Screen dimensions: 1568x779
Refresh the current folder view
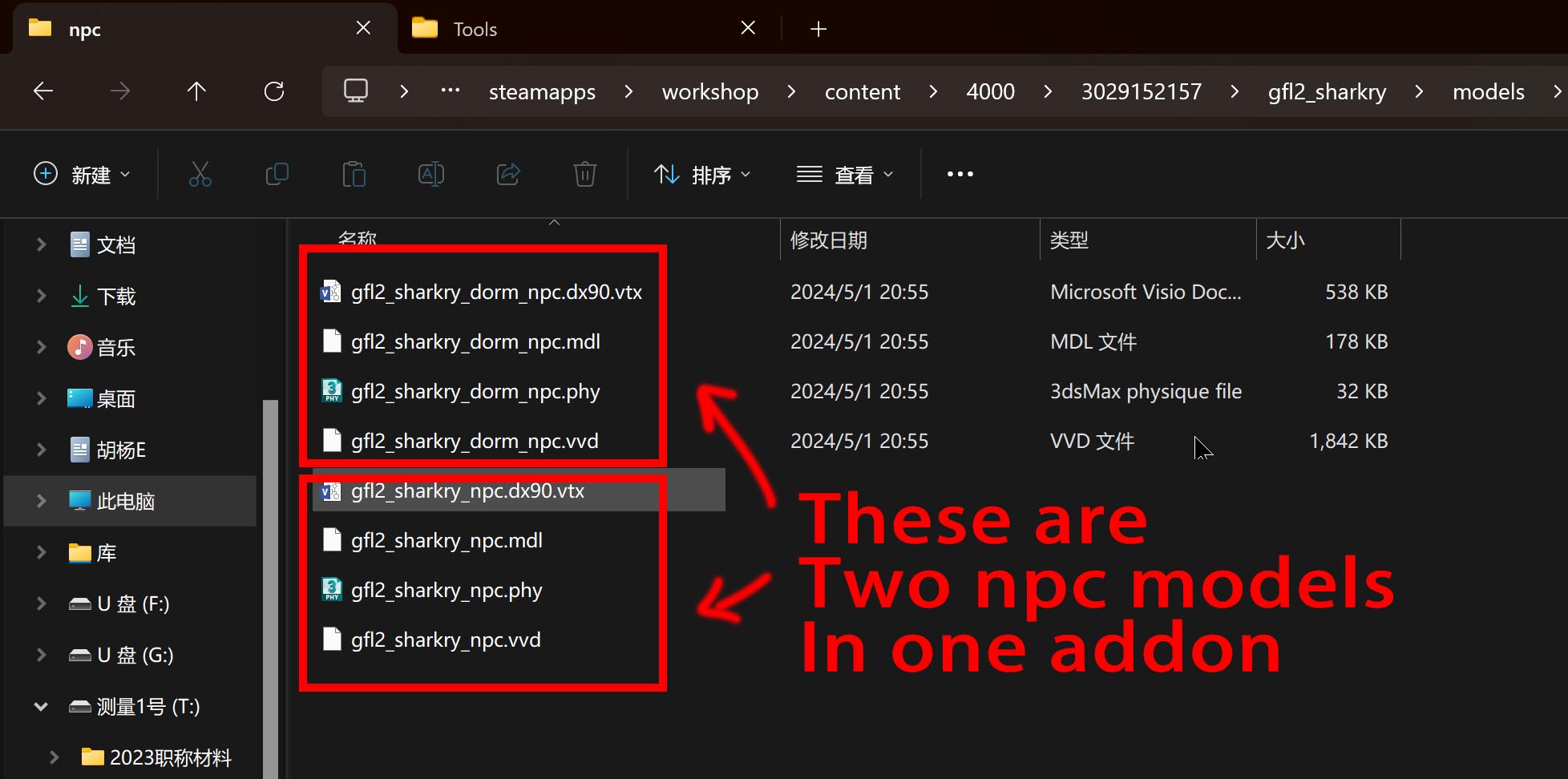coord(274,91)
